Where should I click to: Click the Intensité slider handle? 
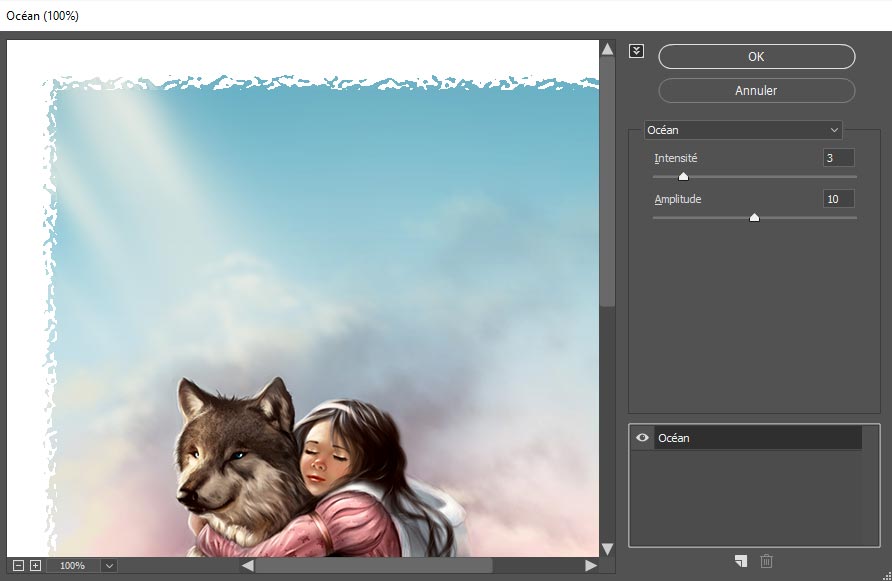(x=683, y=176)
